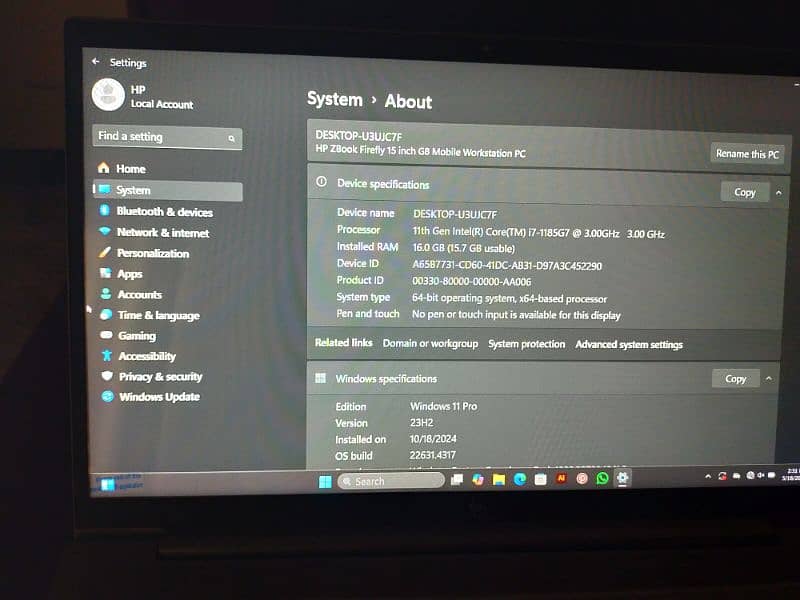Collapse the Device specifications section
The image size is (800, 600).
click(779, 193)
